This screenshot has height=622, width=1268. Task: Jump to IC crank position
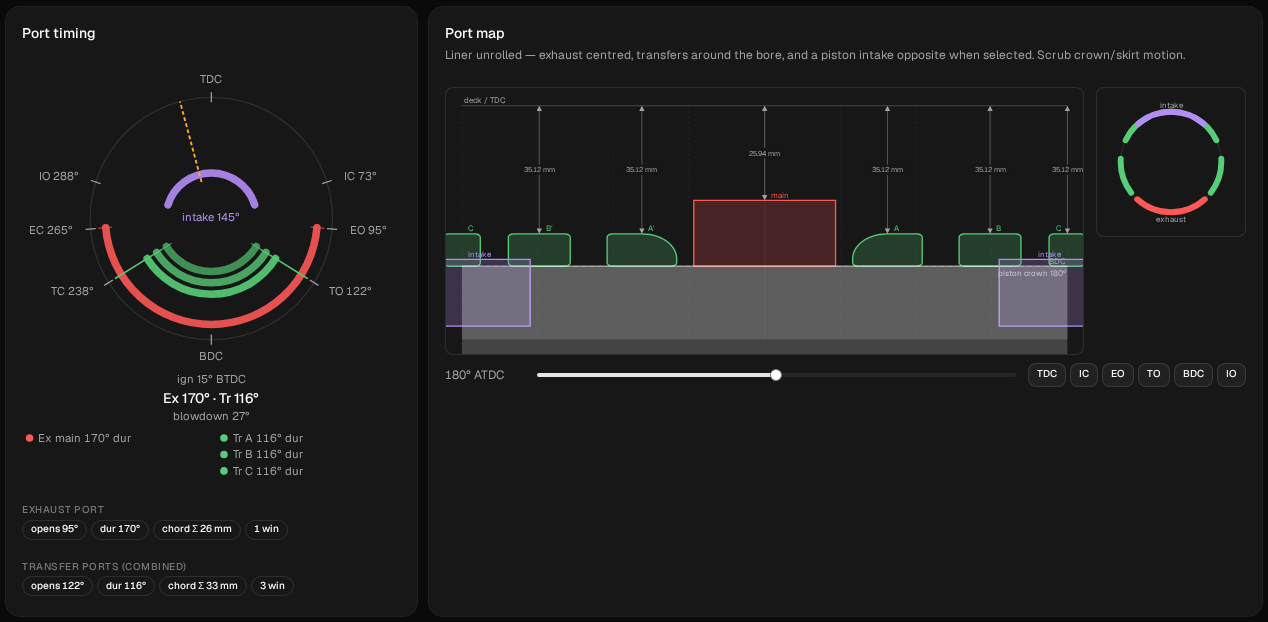[x=1084, y=374]
